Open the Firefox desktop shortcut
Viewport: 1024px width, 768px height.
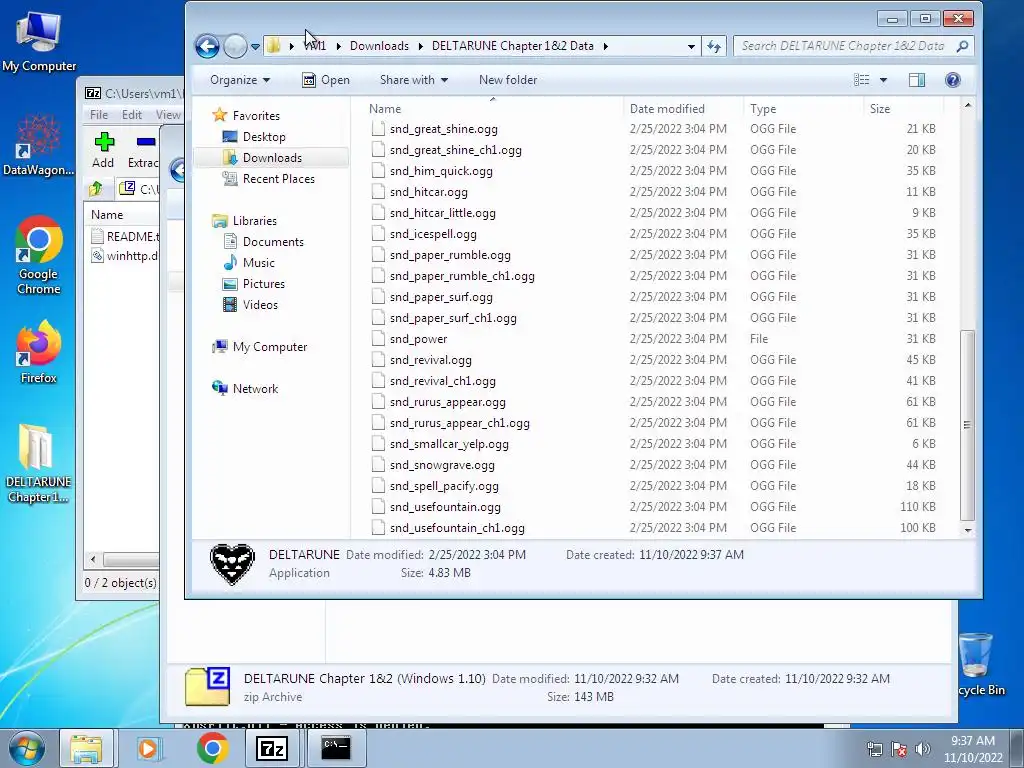39,352
